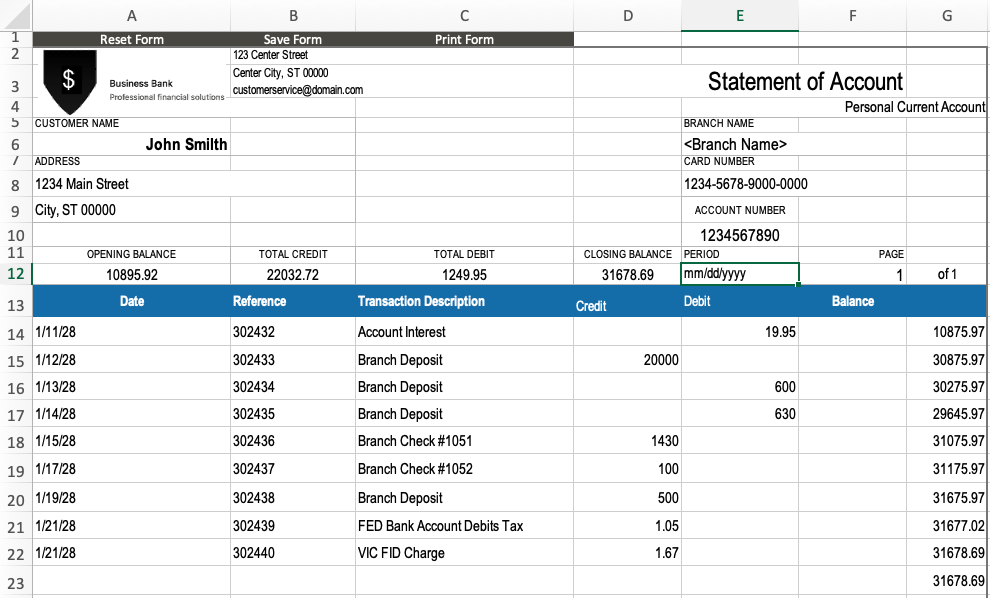Screen dimensions: 990x598
Task: Select column G header
Action: pyautogui.click(x=947, y=16)
